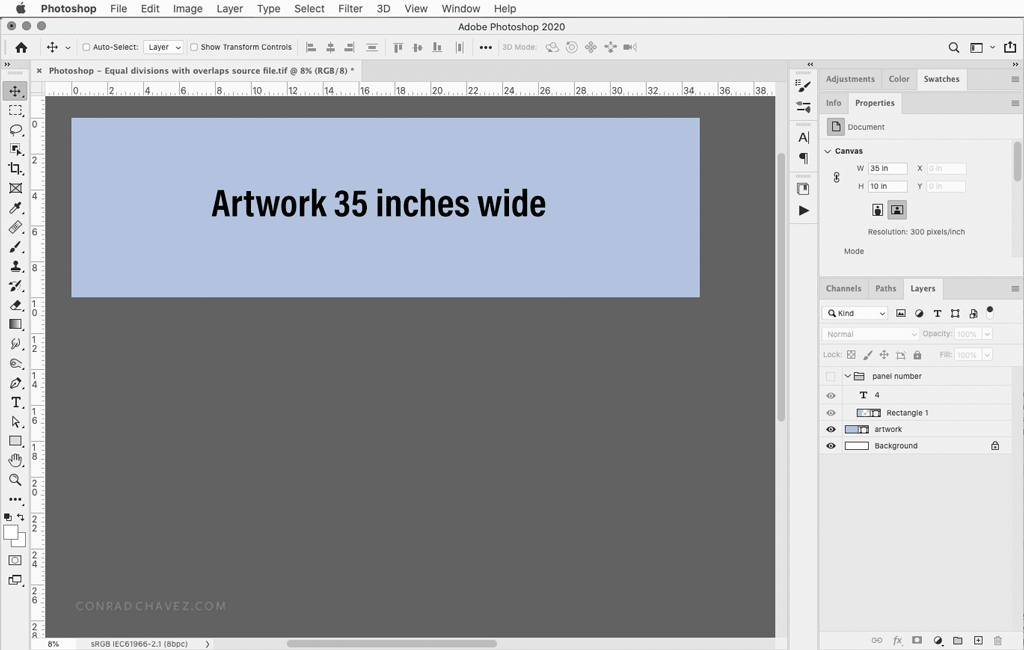
Task: Create a new layer in Layers panel
Action: (x=978, y=640)
